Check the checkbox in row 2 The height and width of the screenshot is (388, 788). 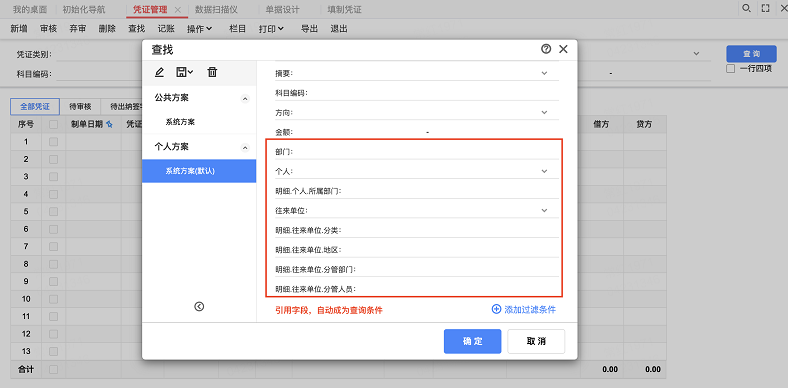click(53, 159)
